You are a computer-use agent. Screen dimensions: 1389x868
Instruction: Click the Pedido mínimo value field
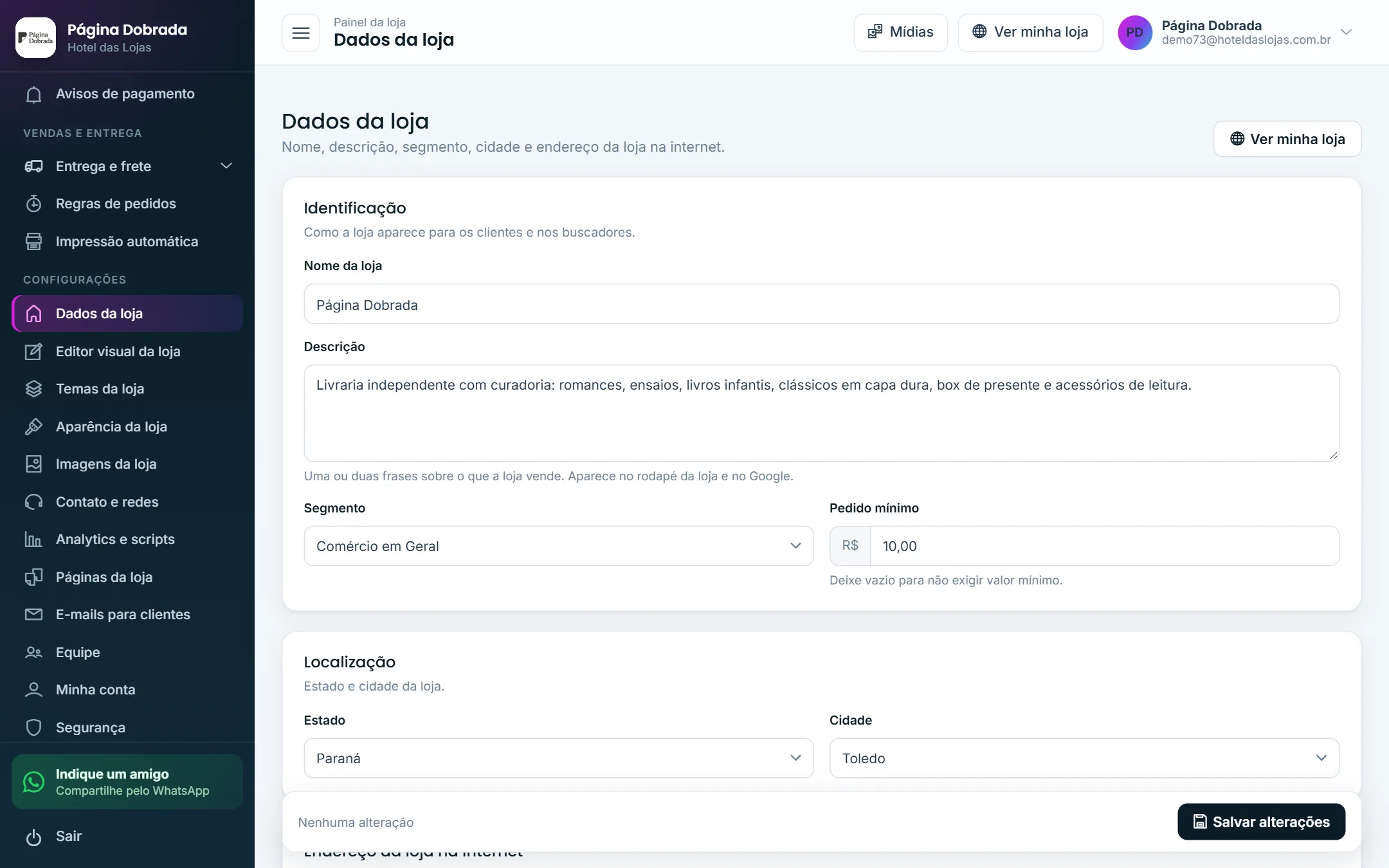[1104, 546]
